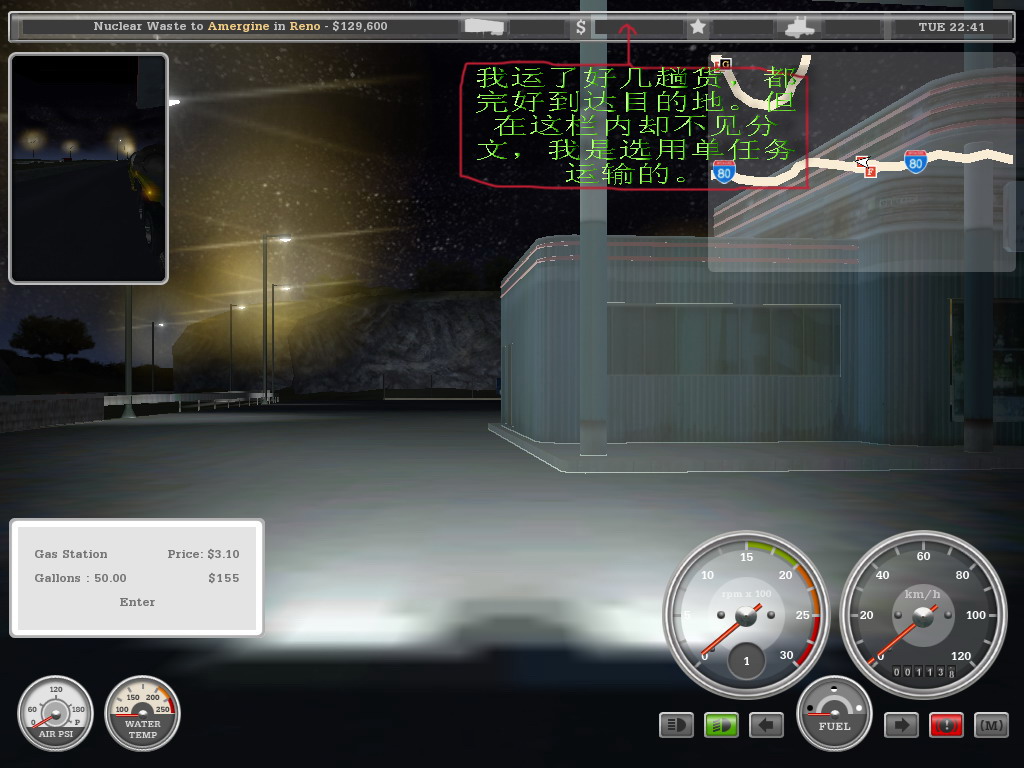Toggle the green high beam headlights button

coord(722,725)
